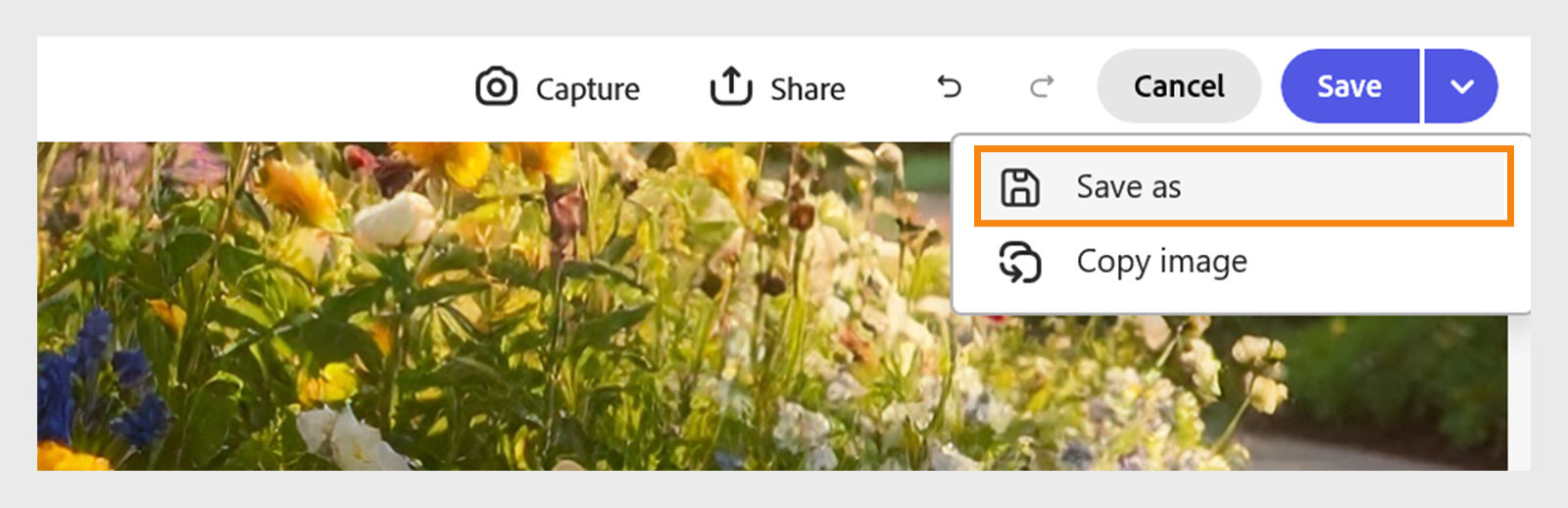This screenshot has height=508, width=1568.
Task: Click the floppy disk Save as icon
Action: point(1020,187)
